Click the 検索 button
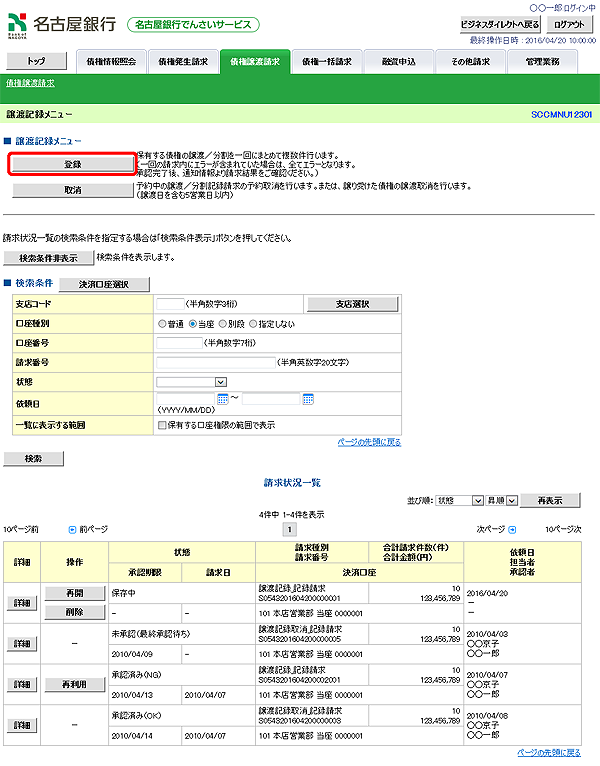This screenshot has width=600, height=766. (x=33, y=458)
